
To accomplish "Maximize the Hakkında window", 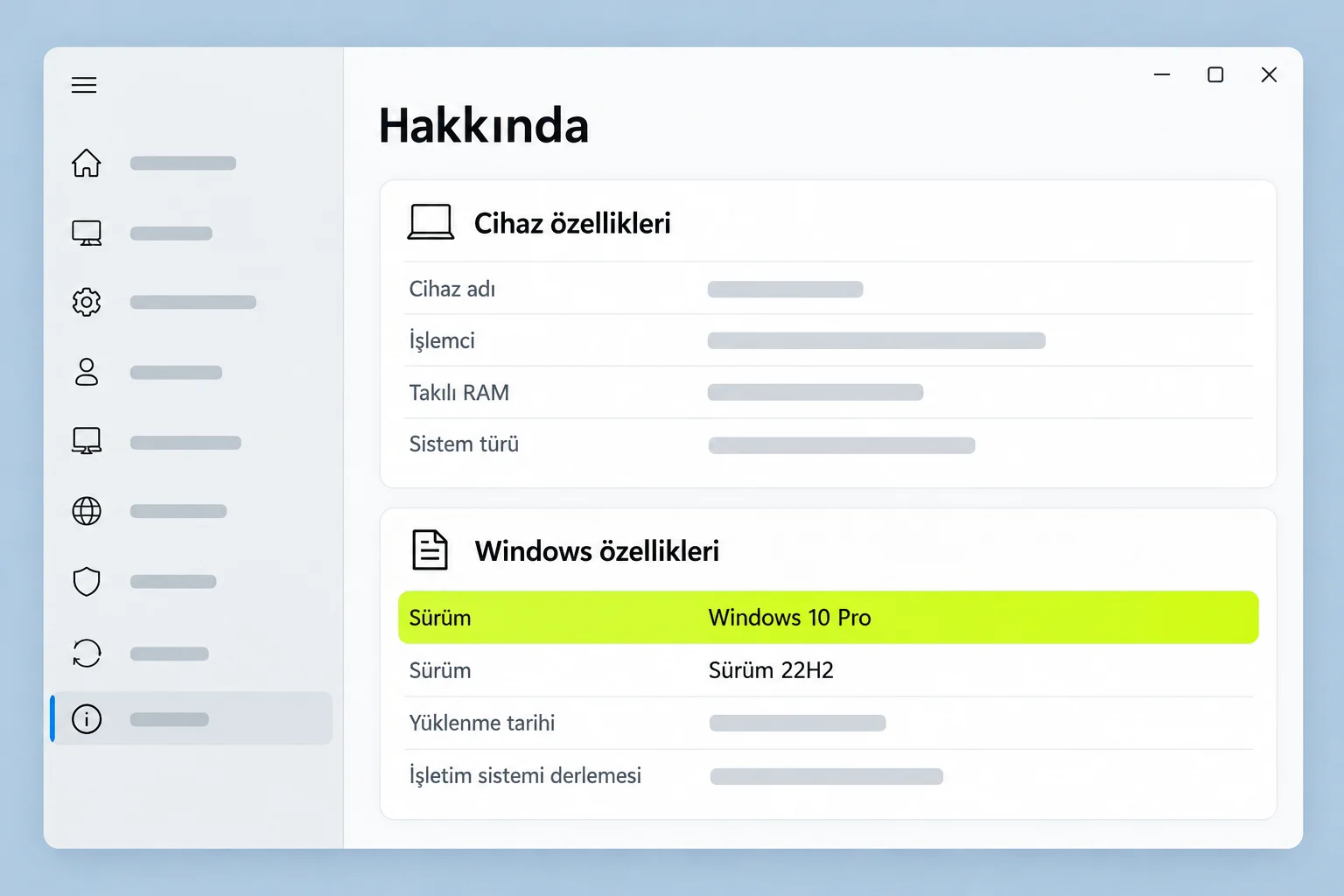I will pos(1215,75).
